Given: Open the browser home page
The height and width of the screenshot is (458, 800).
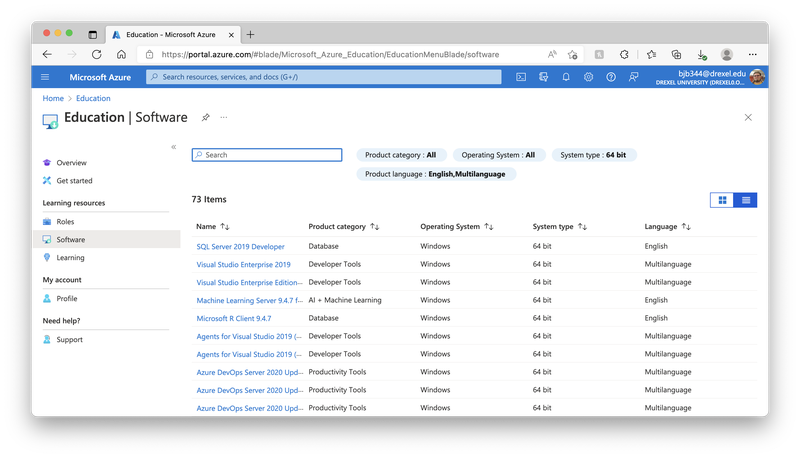Looking at the screenshot, I should (x=121, y=55).
